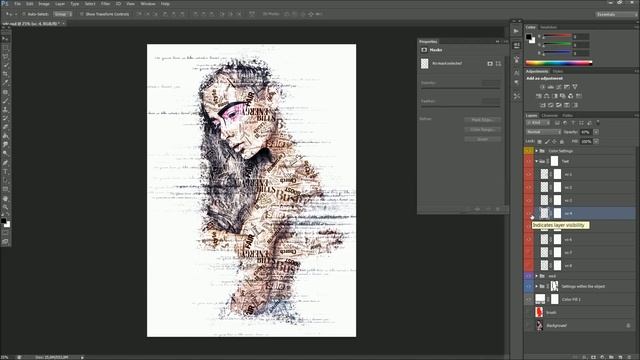The height and width of the screenshot is (360, 640).
Task: Open the Opacity slider arrow in Layers
Action: 596,132
